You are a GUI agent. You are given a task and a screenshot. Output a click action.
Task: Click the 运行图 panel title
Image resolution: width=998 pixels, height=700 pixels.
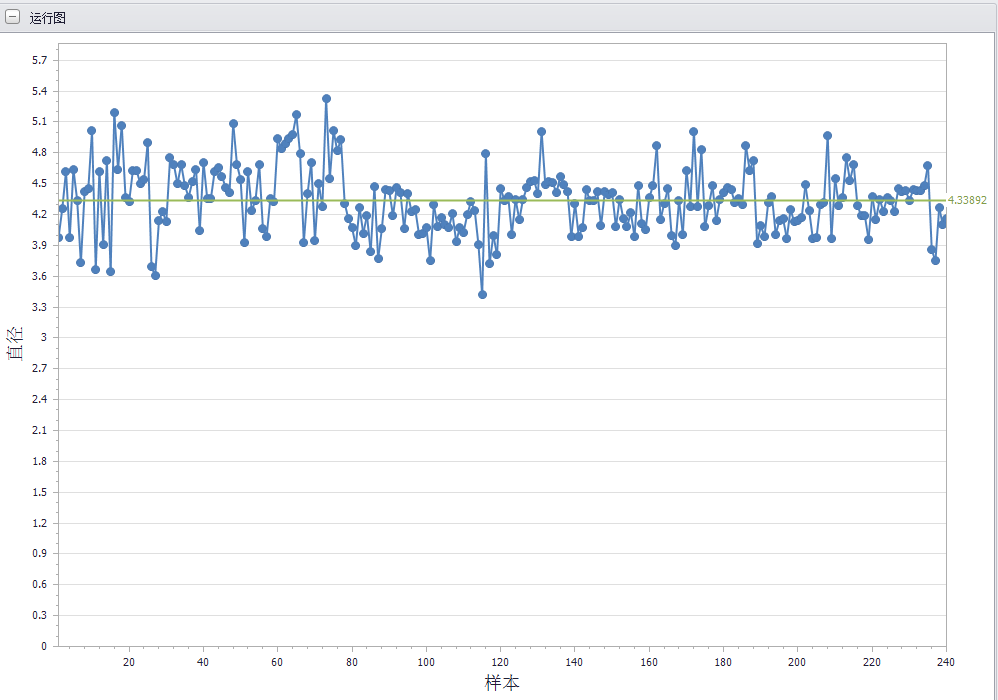[x=48, y=18]
